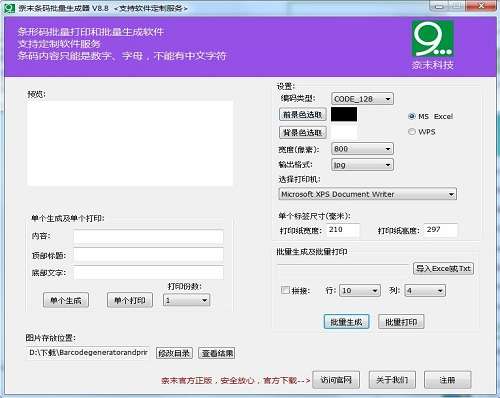The width and height of the screenshot is (500, 398).
Task: Select the MS Excel radio option
Action: tap(412, 116)
